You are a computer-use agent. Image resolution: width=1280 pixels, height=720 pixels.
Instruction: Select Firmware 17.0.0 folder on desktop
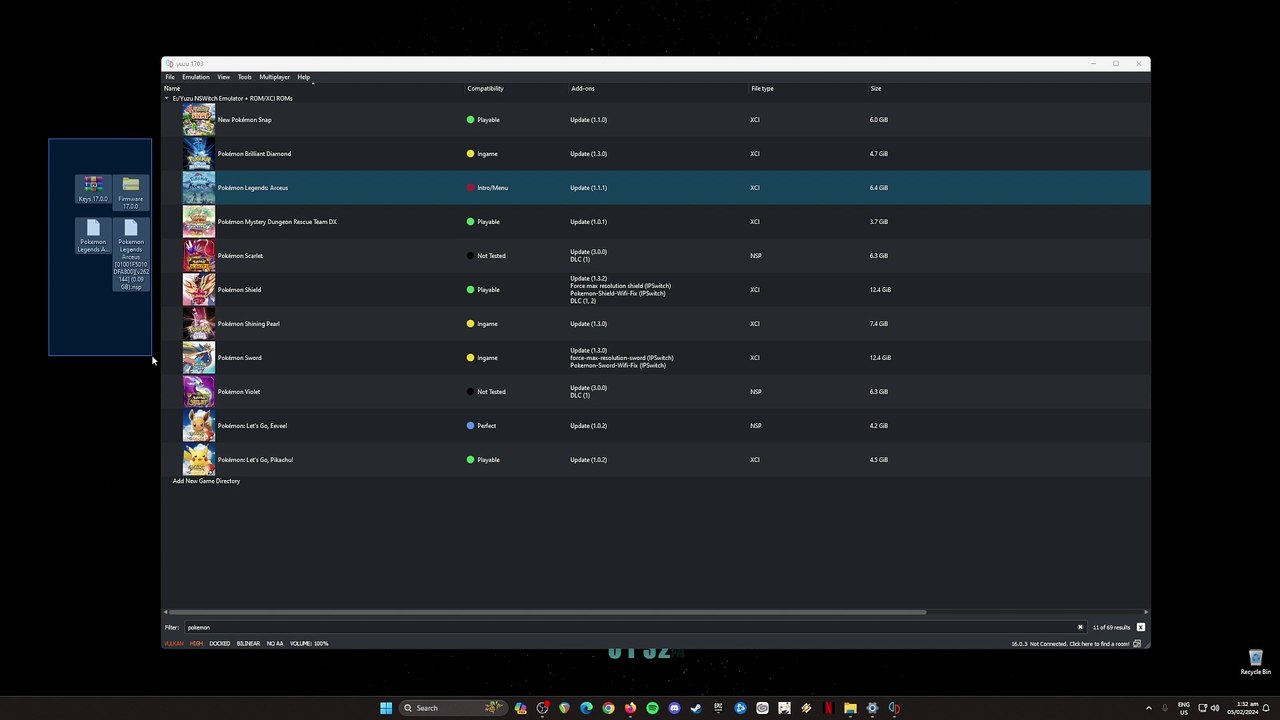[130, 193]
